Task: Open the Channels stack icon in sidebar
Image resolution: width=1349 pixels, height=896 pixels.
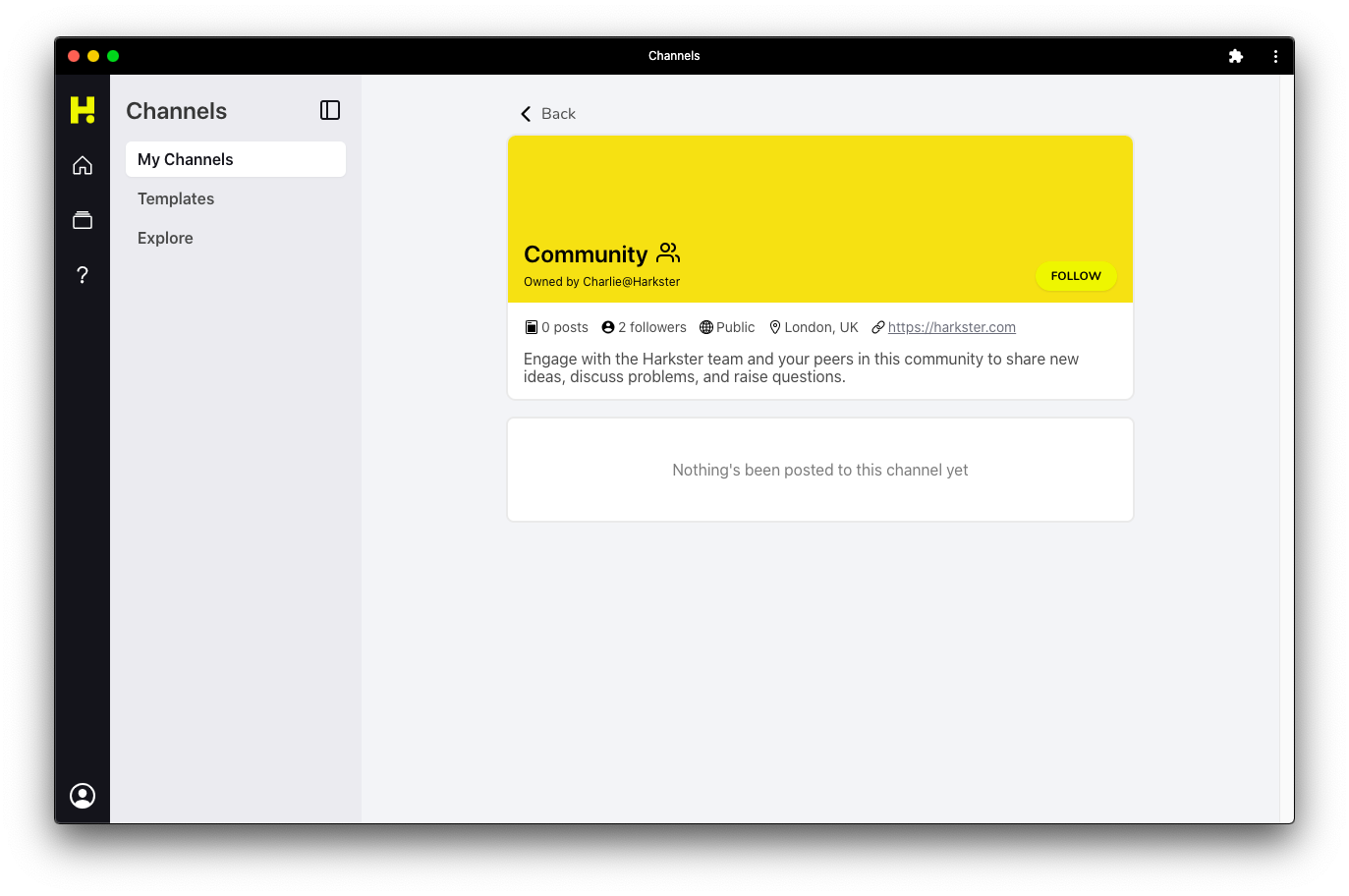Action: 83,220
